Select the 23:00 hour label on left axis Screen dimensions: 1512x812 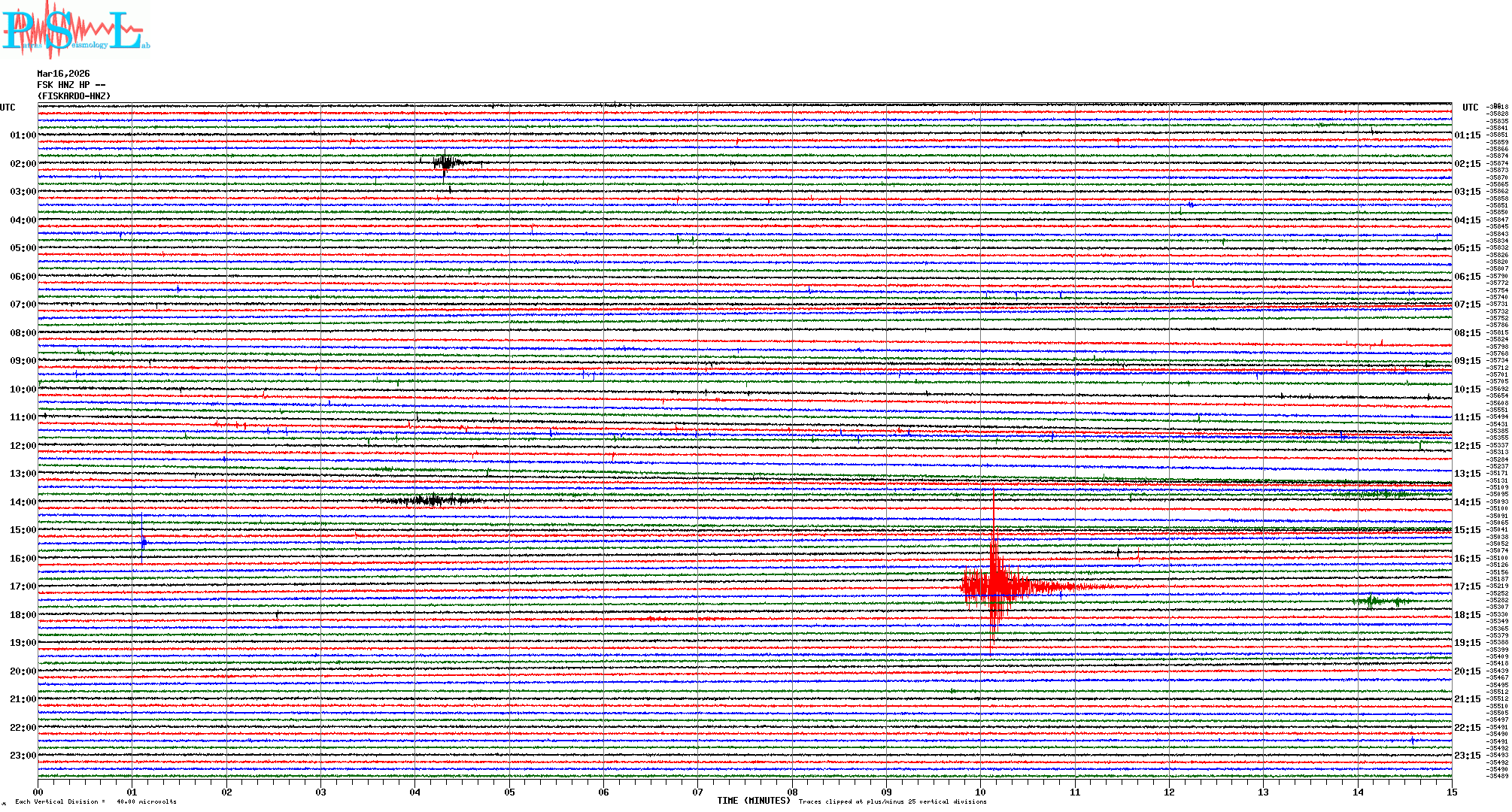[23, 756]
